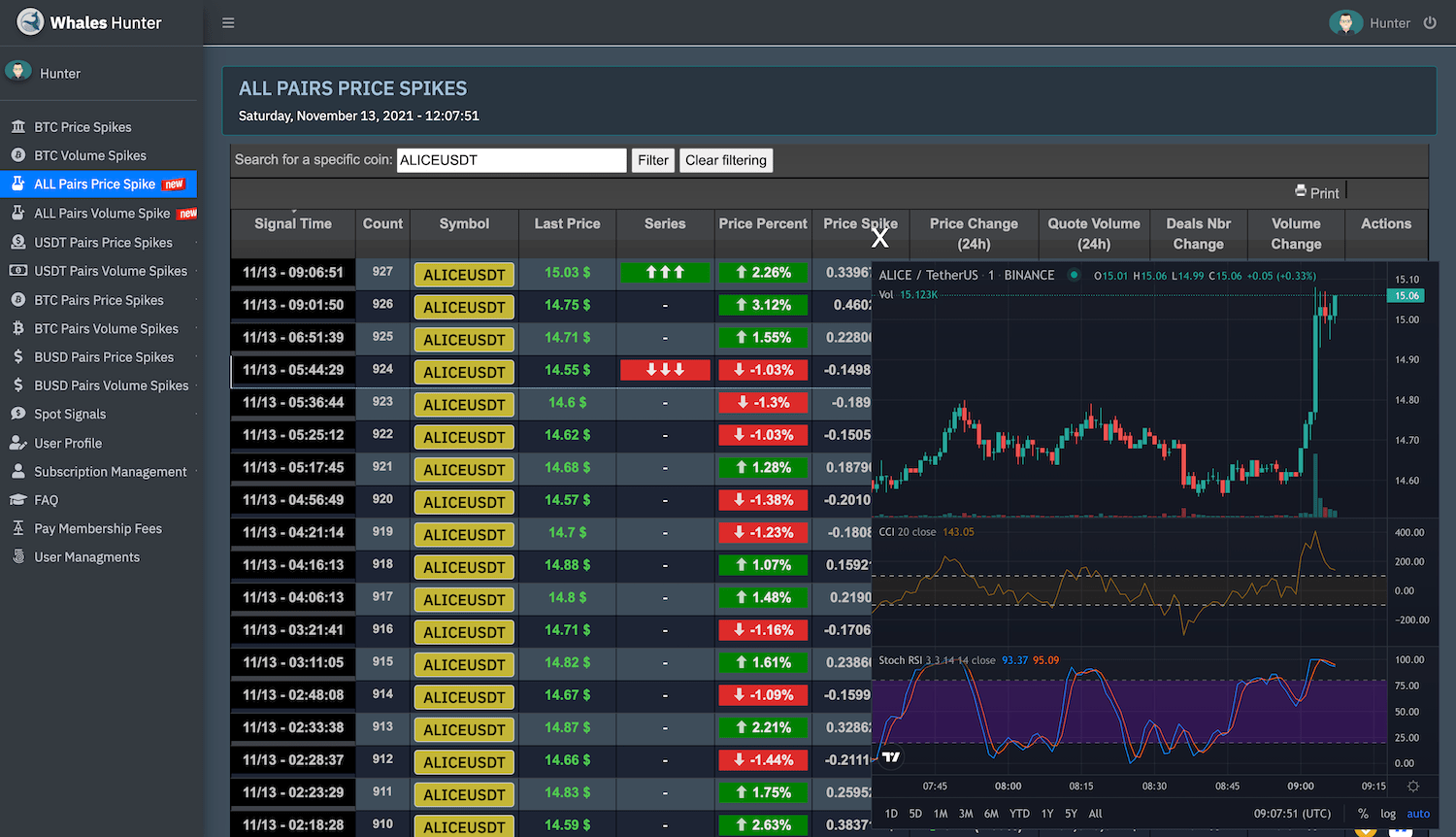Open the Hunter avatar in top bar
Image resolution: width=1456 pixels, height=837 pixels.
[x=1345, y=23]
